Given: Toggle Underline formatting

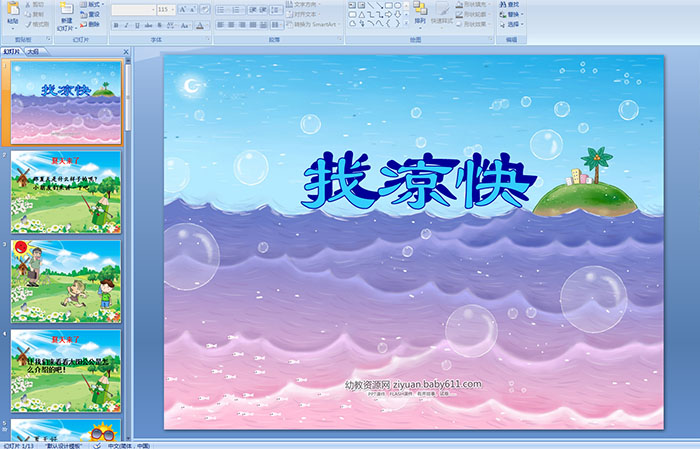Looking at the screenshot, I should [x=137, y=25].
